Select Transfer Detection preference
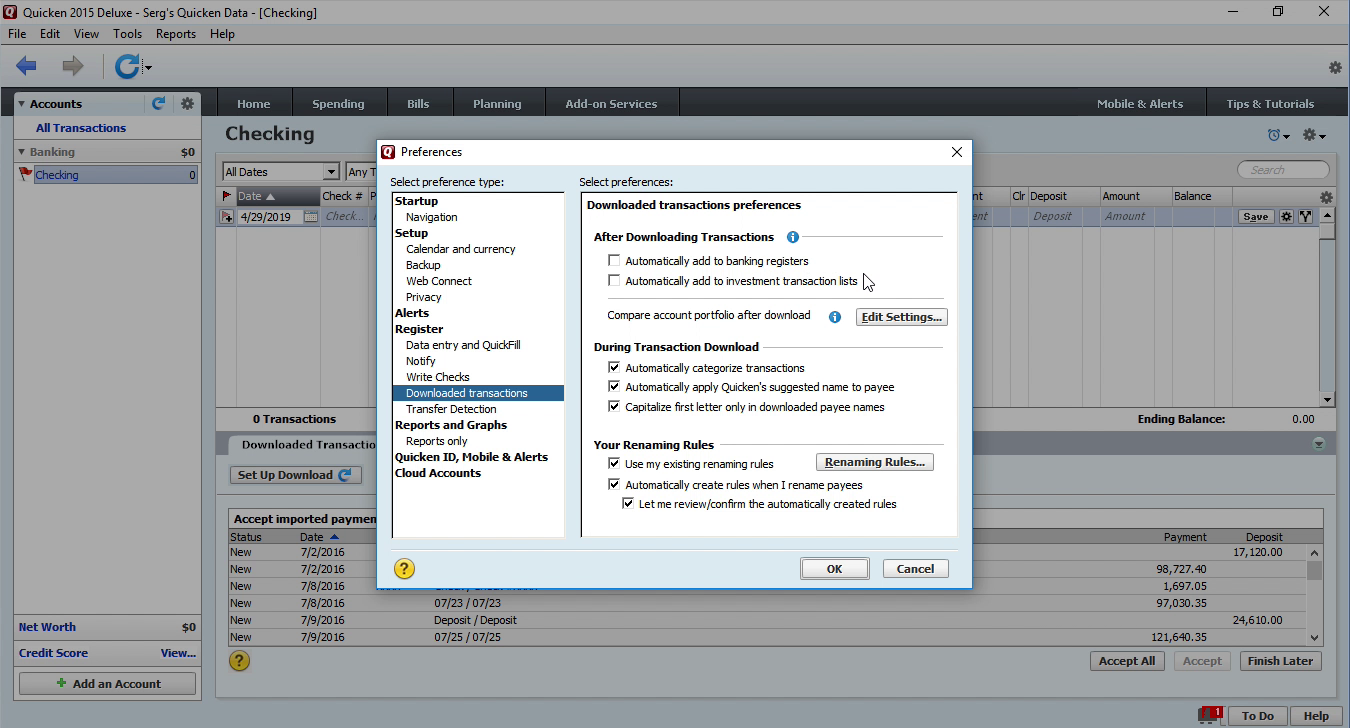This screenshot has height=728, width=1350. tap(451, 409)
